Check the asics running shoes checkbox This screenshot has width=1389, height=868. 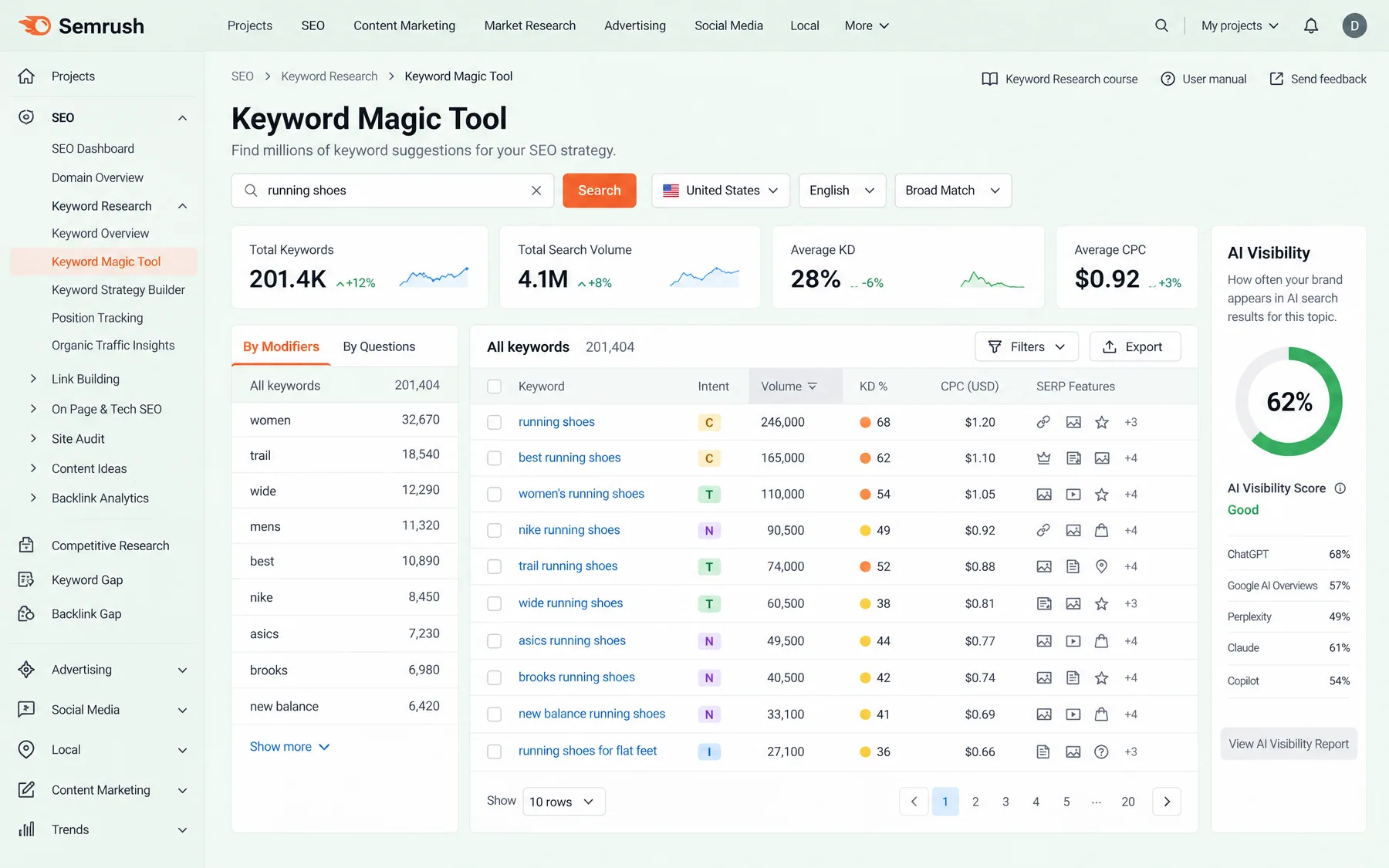495,641
